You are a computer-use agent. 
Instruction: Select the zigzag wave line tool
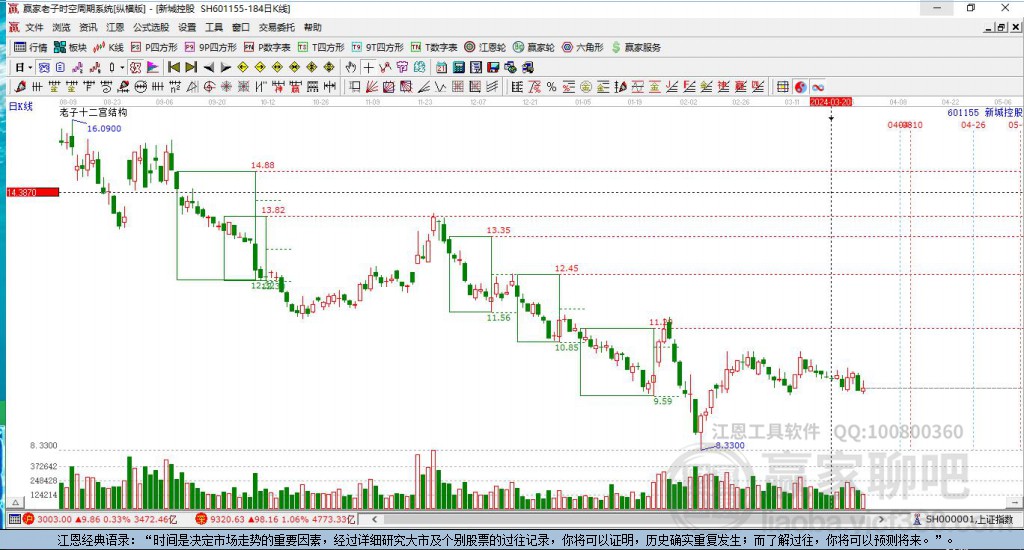click(x=441, y=87)
